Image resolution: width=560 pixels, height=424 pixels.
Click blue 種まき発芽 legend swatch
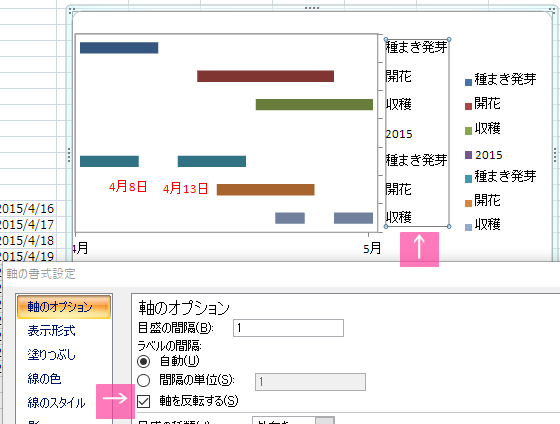click(469, 83)
